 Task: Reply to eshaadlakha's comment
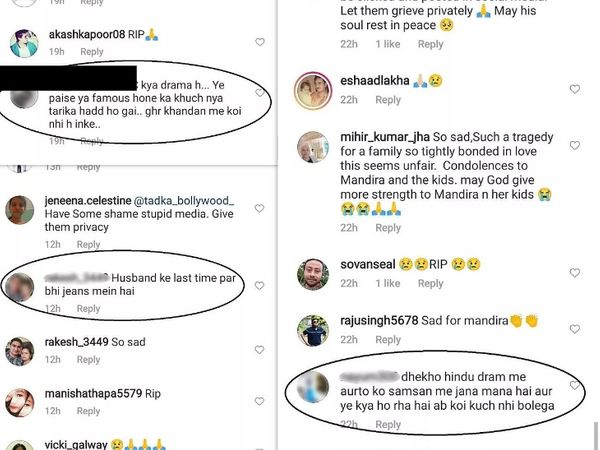pyautogui.click(x=388, y=100)
